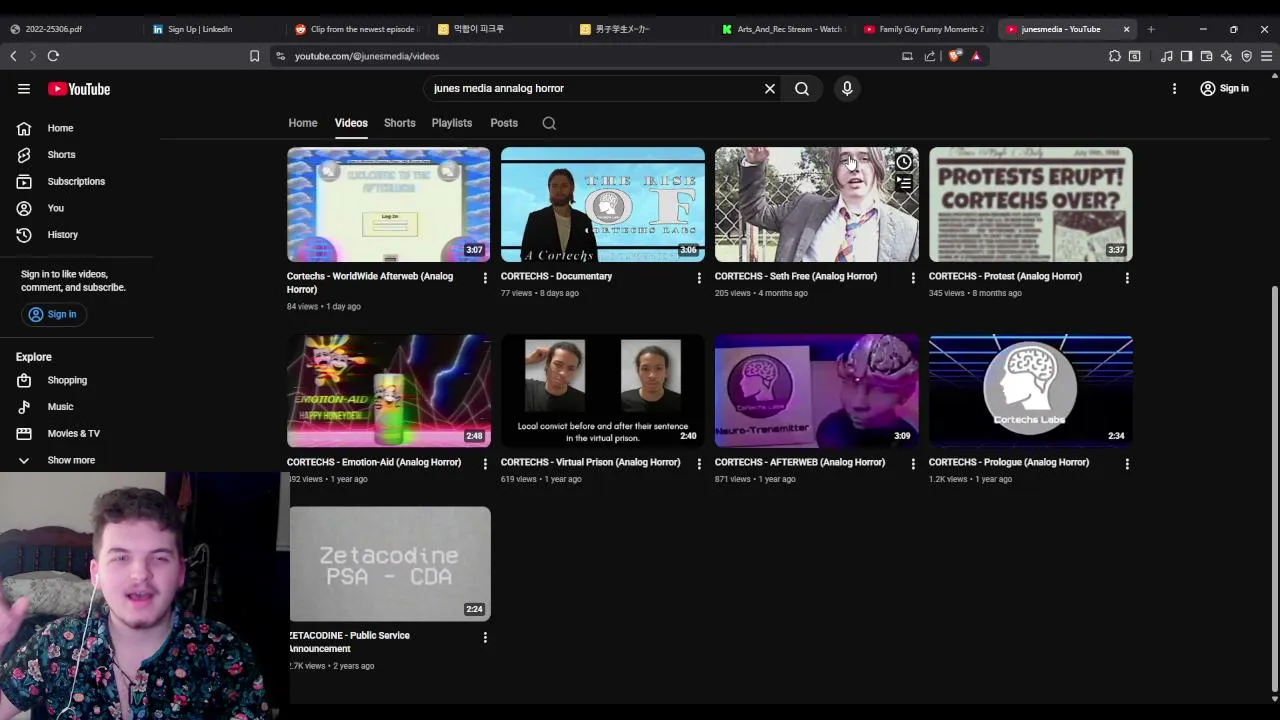Open options for Seth Free video
The image size is (1280, 720).
pos(913,278)
